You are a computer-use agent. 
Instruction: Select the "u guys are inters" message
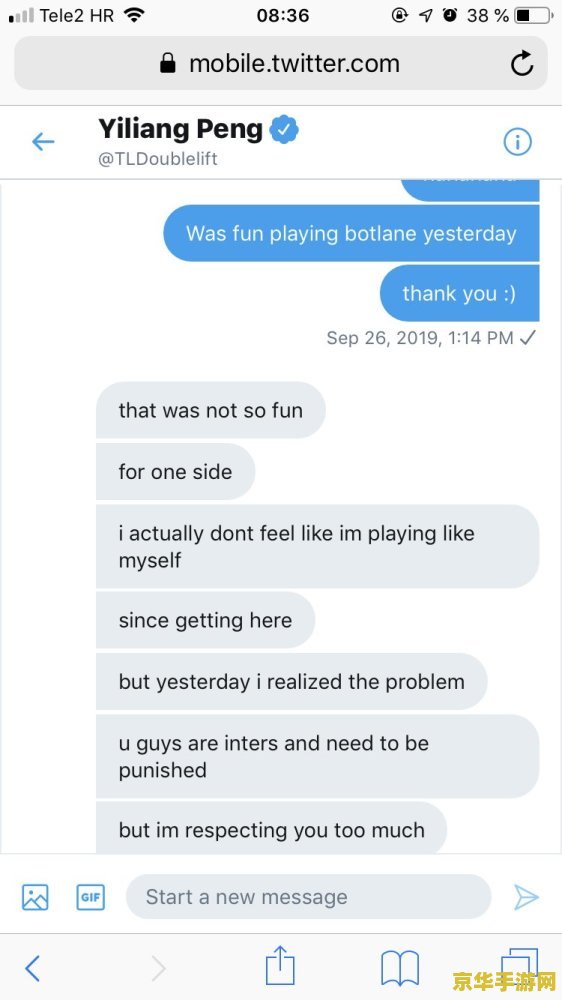318,756
